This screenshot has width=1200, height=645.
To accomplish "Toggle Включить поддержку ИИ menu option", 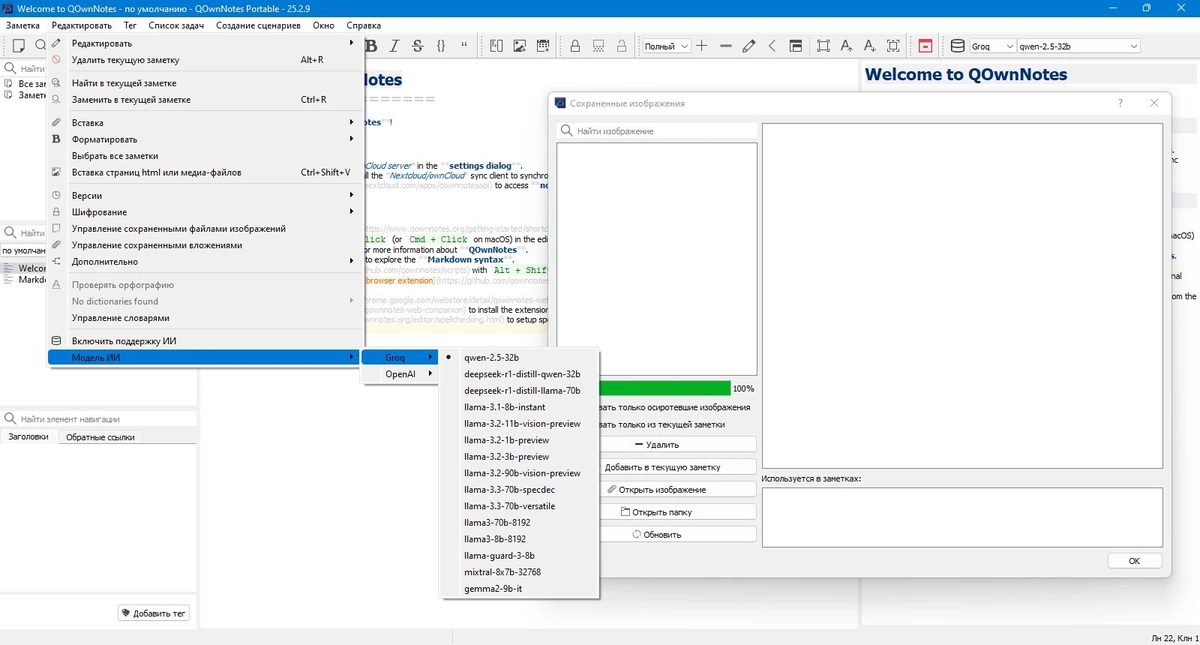I will click(205, 341).
